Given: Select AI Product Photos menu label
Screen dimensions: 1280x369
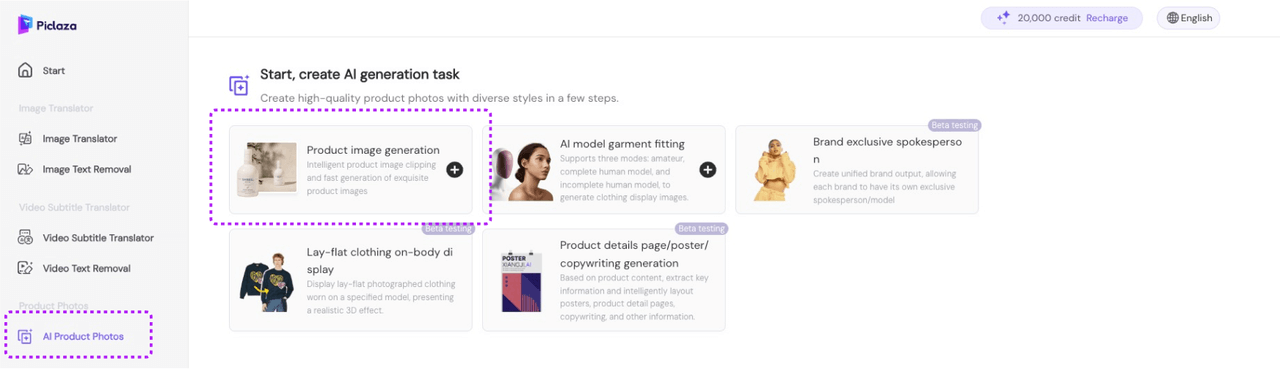Looking at the screenshot, I should click(83, 337).
